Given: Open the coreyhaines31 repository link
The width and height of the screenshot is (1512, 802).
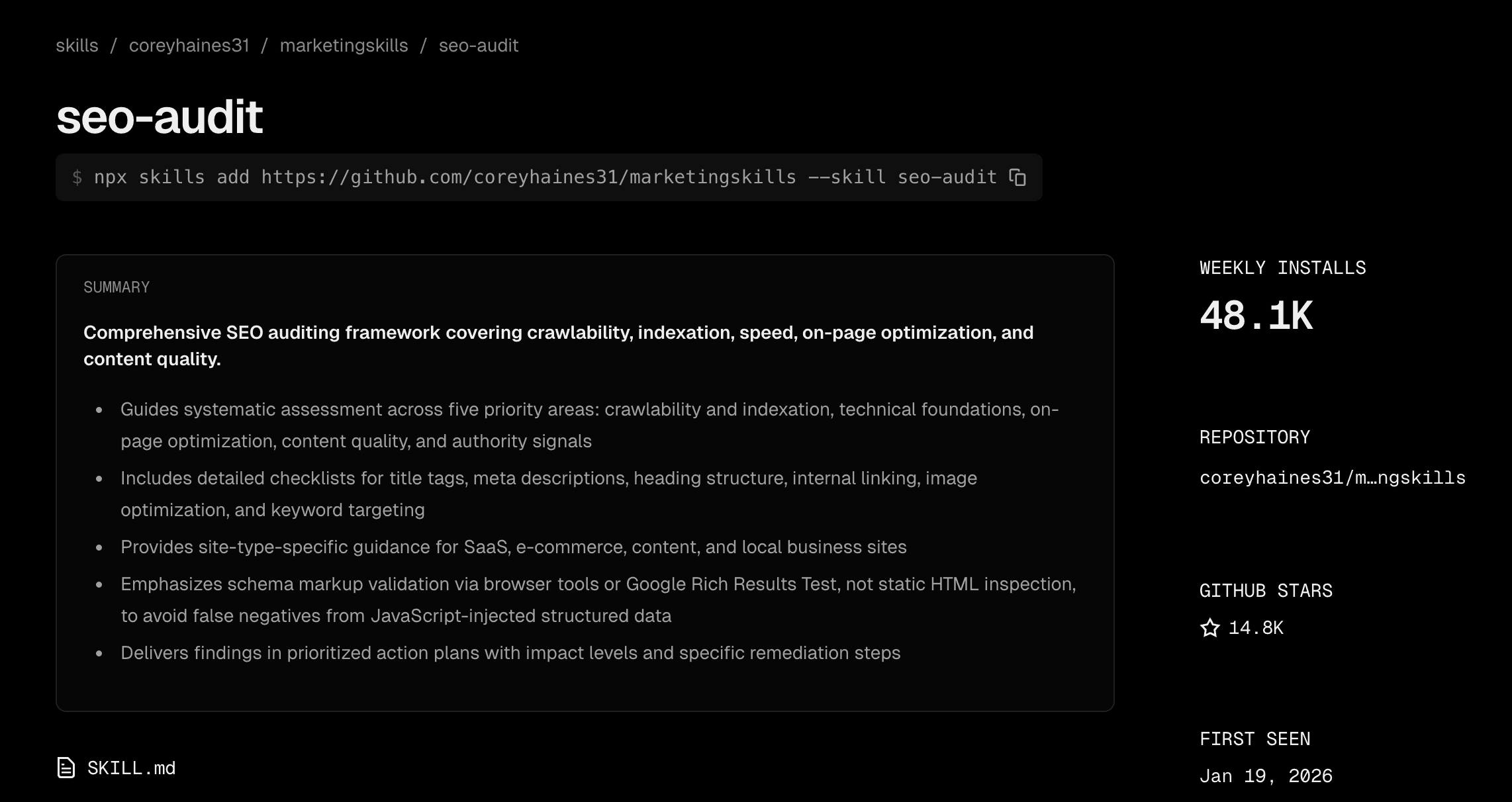Looking at the screenshot, I should coord(1332,478).
